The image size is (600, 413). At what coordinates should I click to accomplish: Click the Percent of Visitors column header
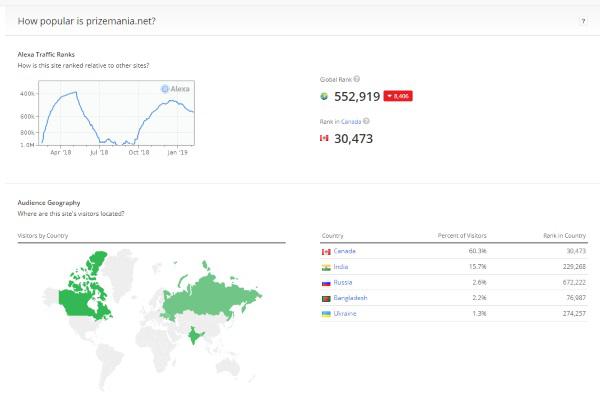point(462,236)
